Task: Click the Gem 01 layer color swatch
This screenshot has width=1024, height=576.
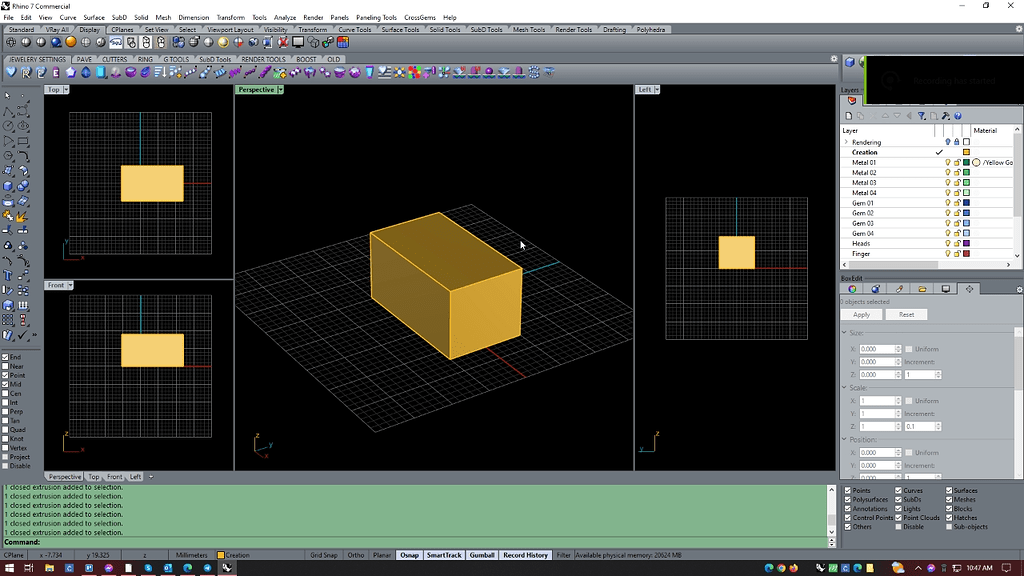Action: (x=966, y=203)
